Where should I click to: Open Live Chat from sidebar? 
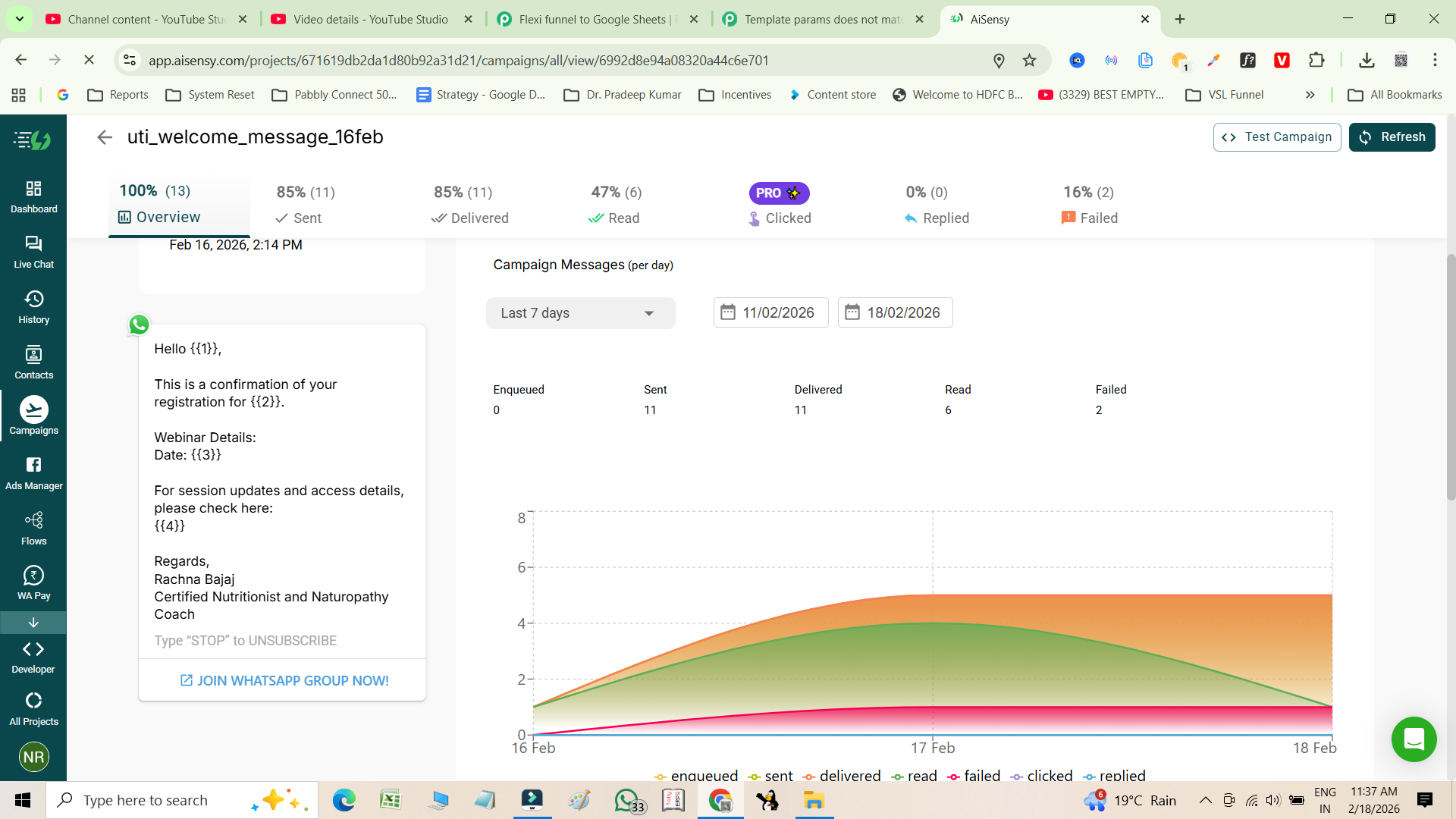[x=33, y=252]
